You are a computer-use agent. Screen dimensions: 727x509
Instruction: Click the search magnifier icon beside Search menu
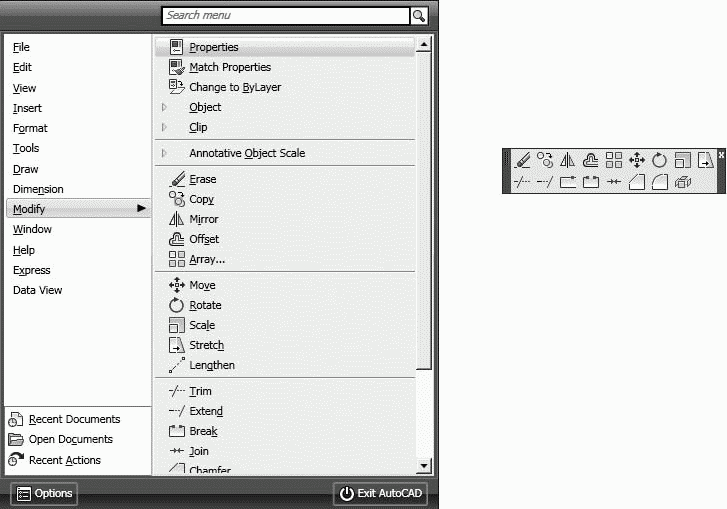coord(419,16)
